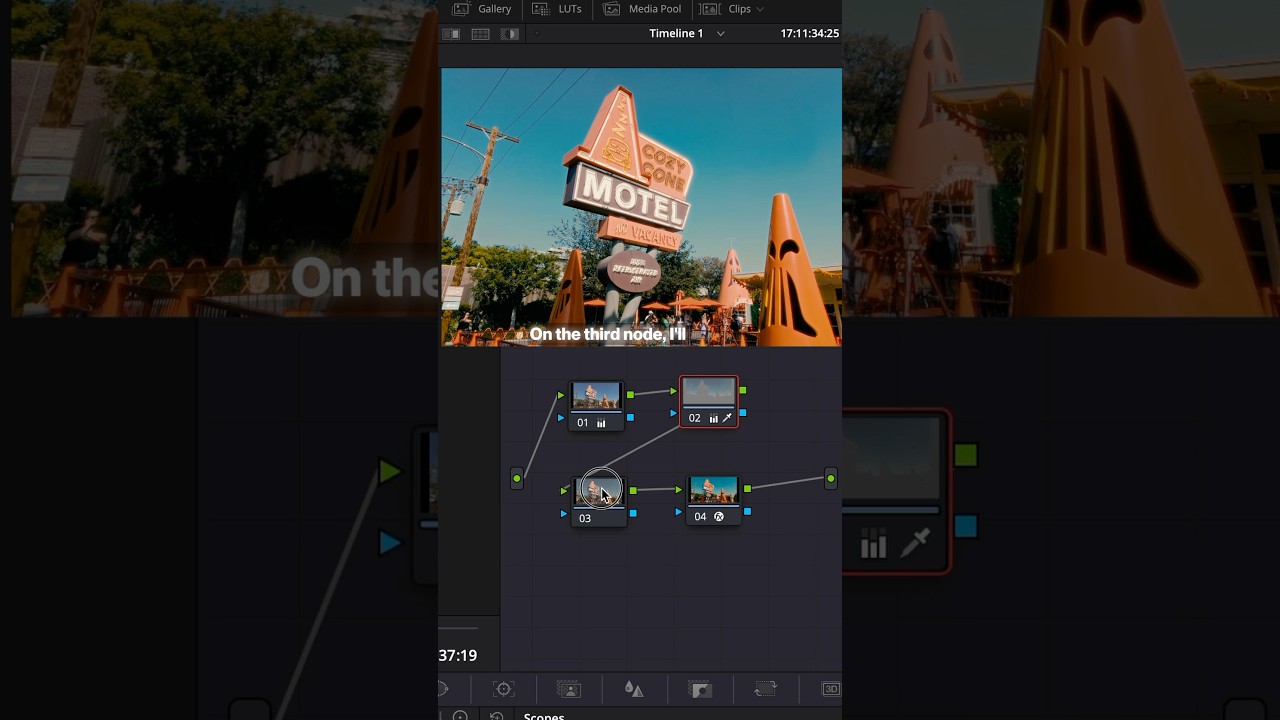Image resolution: width=1280 pixels, height=720 pixels.
Task: Click node 04 blue key input triangle
Action: point(679,512)
